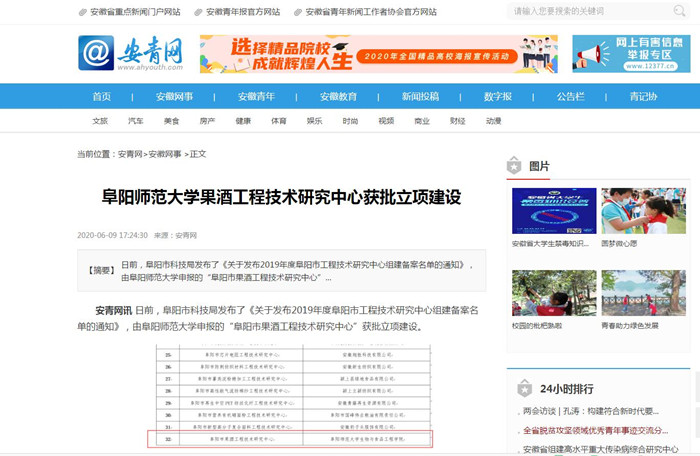Open the 首页 navigation tab
This screenshot has height=456, width=700.
click(x=102, y=97)
